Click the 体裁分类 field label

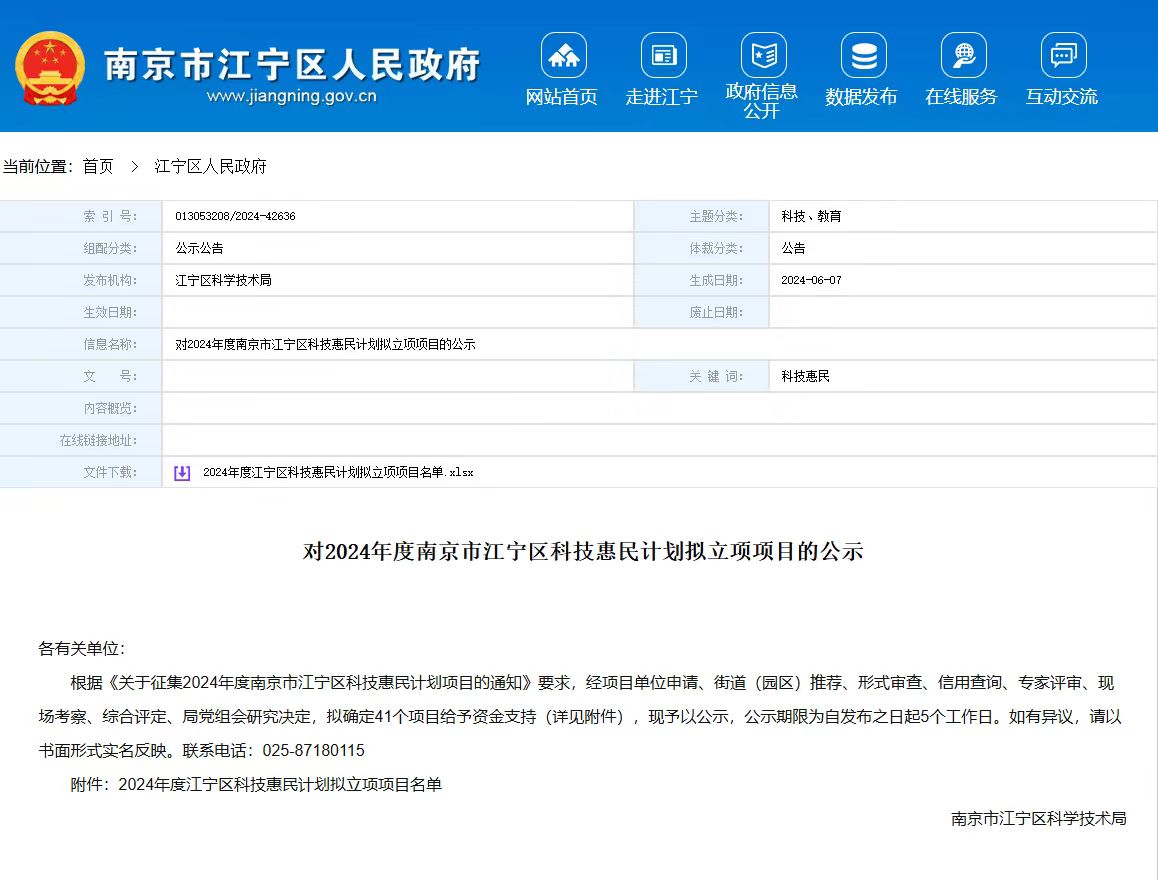point(716,248)
